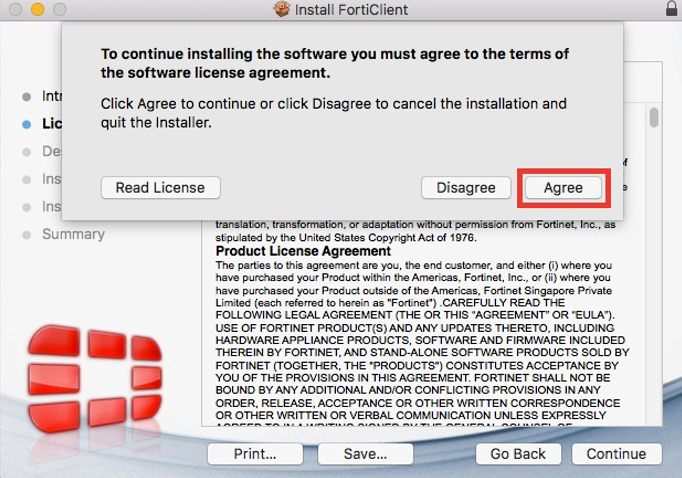Save the license using Save... button

(x=365, y=453)
